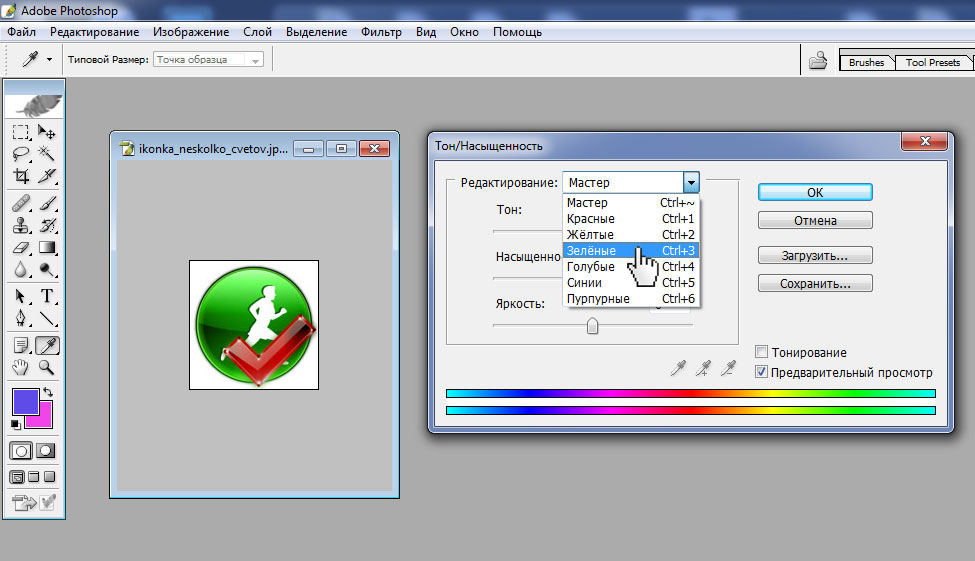Choose Пурпурные from the dropdown list
The width and height of the screenshot is (975, 561).
point(631,299)
